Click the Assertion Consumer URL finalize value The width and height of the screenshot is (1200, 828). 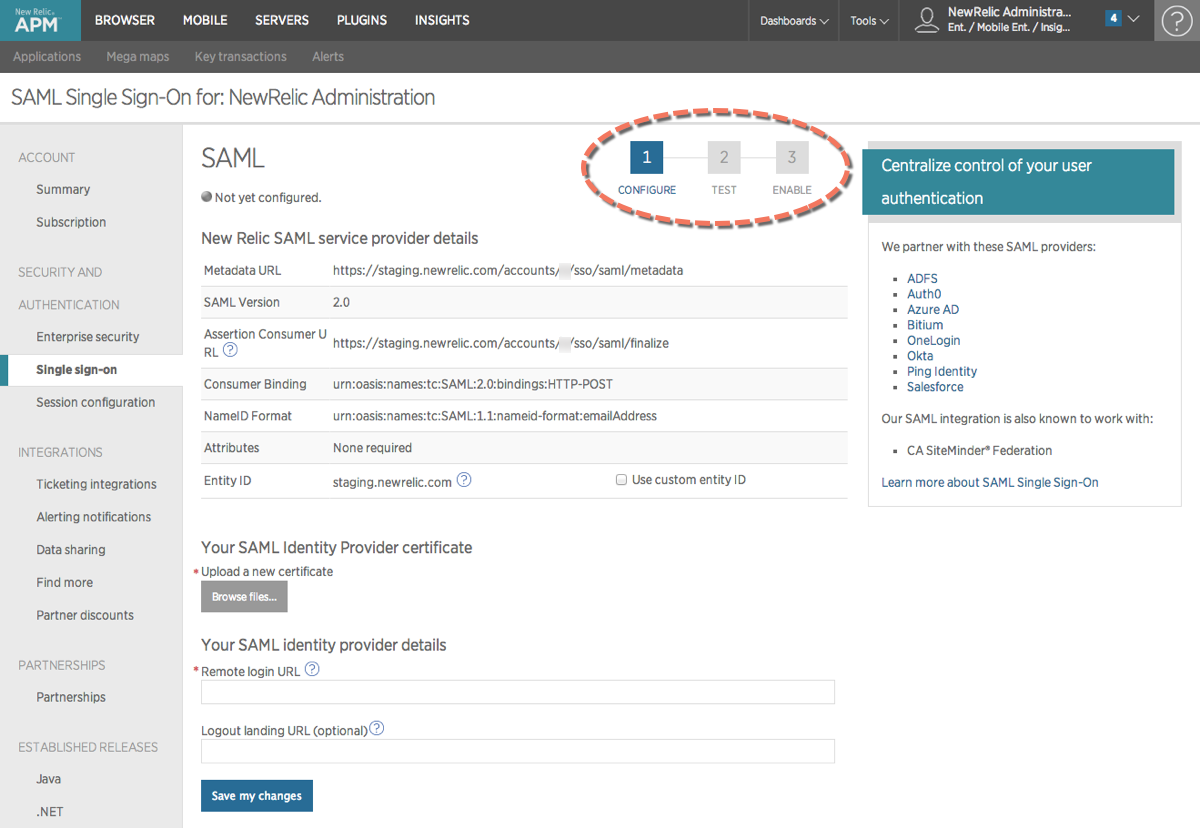coord(501,343)
